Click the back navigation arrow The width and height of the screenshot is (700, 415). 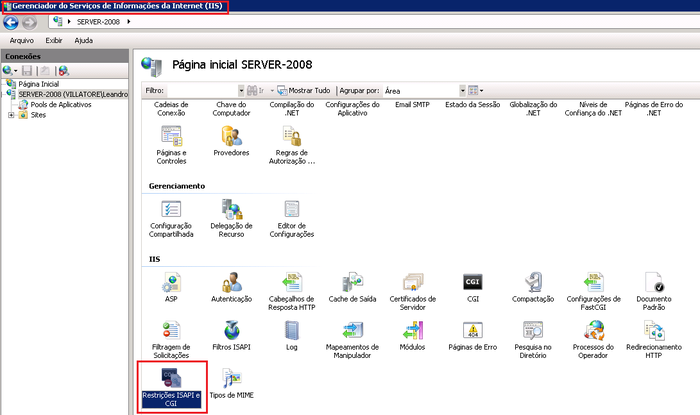[11, 22]
